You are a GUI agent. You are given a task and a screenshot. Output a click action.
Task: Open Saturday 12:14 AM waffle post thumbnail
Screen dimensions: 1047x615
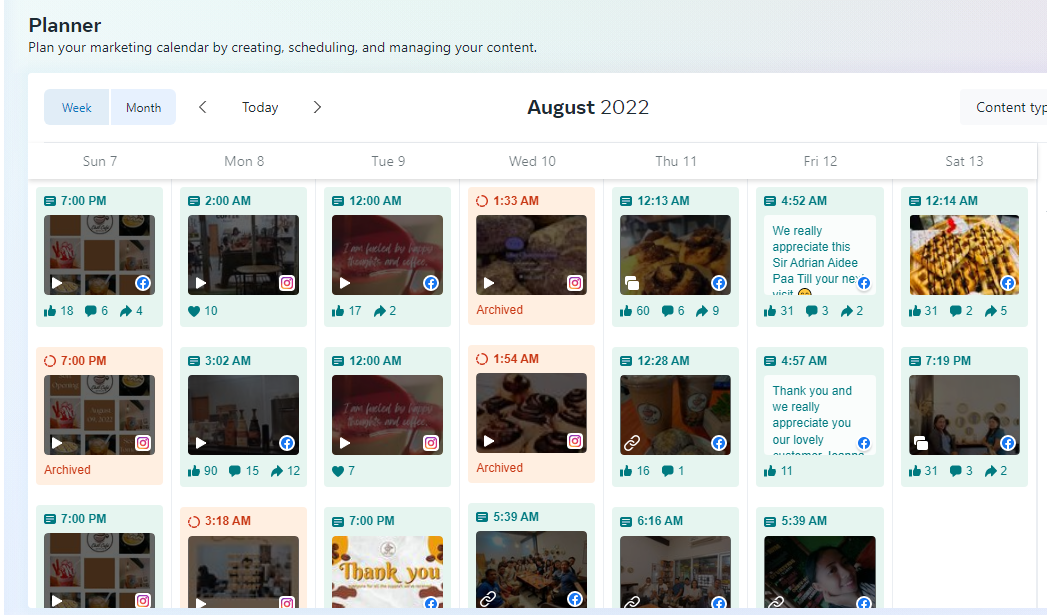pyautogui.click(x=964, y=255)
